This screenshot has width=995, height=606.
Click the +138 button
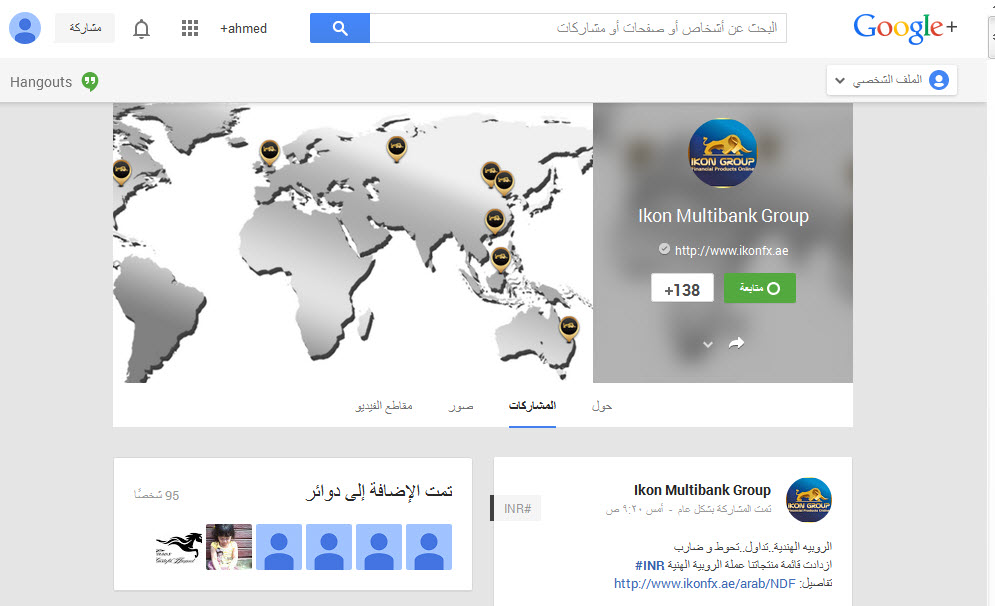click(682, 288)
